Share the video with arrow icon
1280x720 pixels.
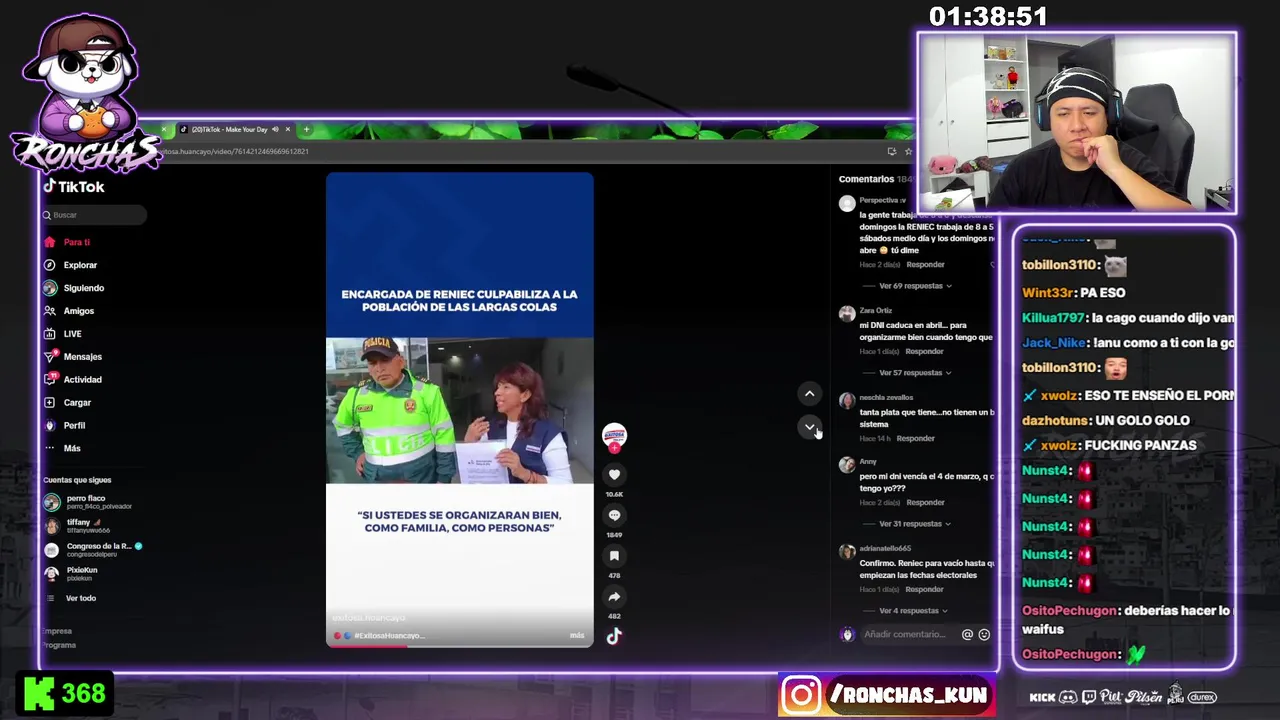click(614, 597)
